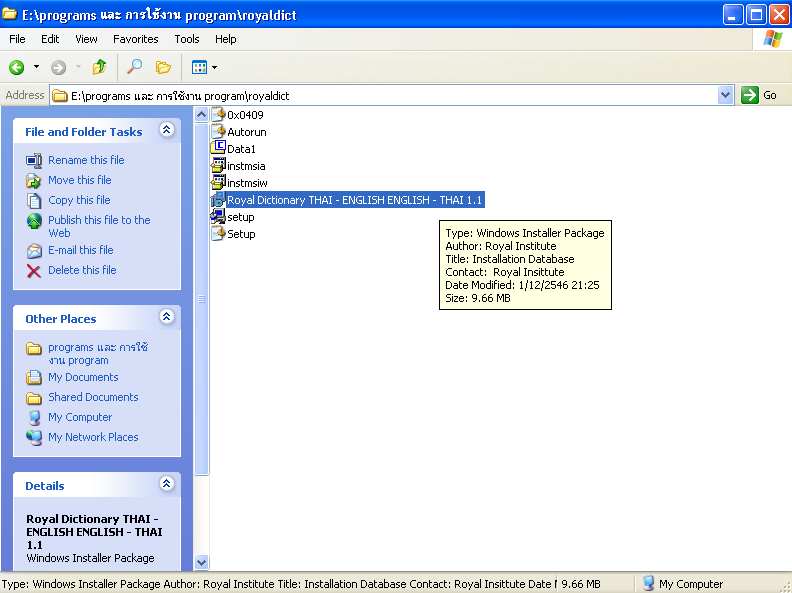
Task: Select the 0x0409 file icon
Action: click(218, 114)
